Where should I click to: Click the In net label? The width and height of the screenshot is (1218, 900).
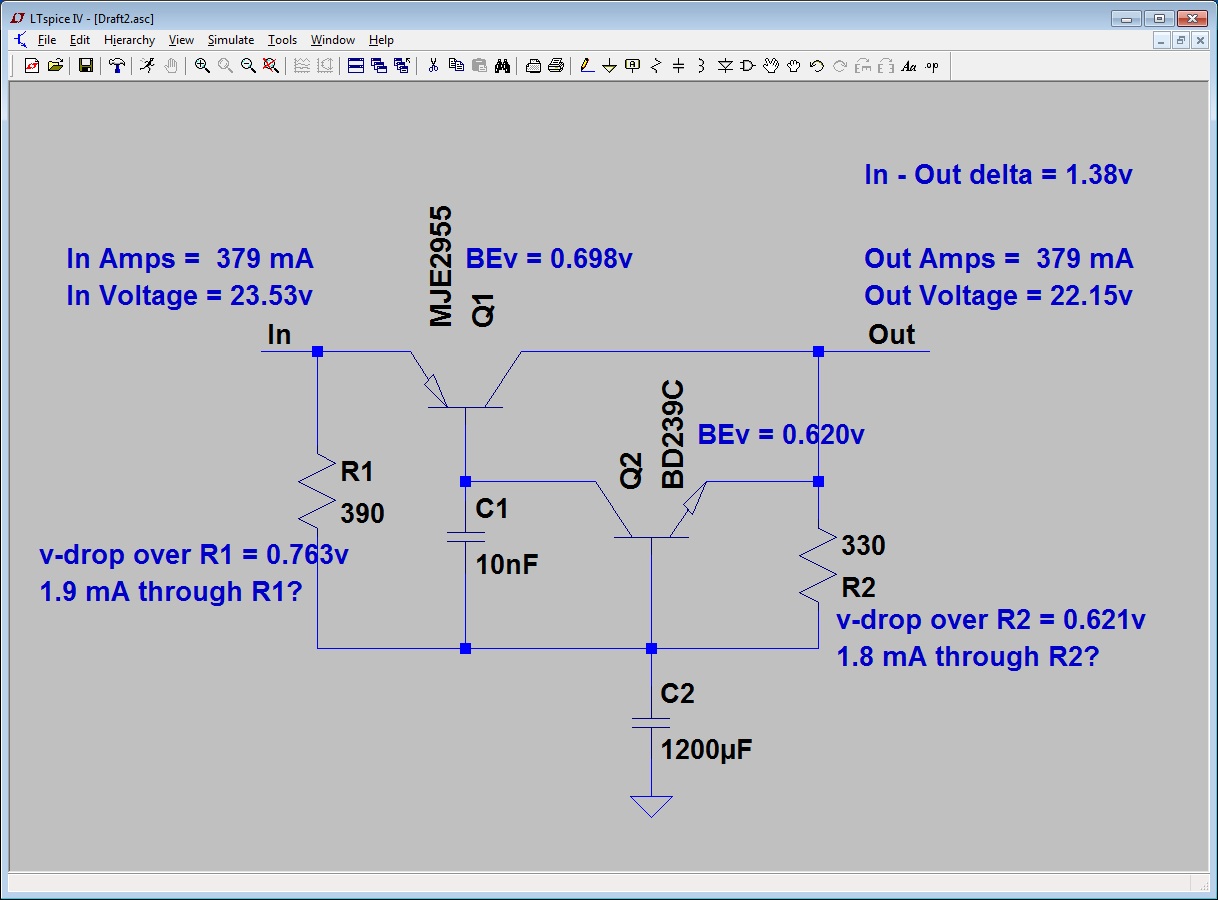(x=279, y=335)
